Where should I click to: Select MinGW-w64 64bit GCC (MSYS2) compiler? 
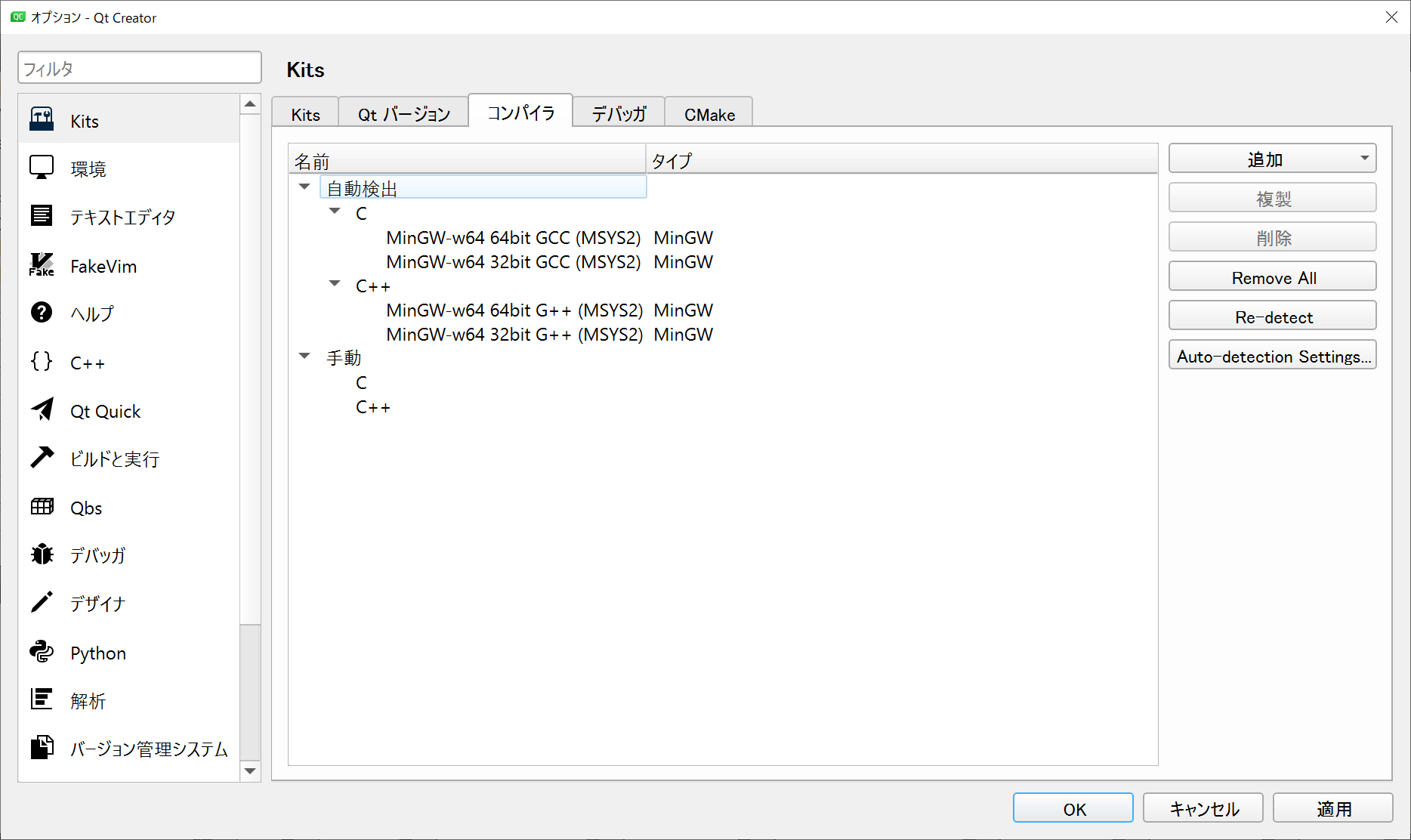click(513, 237)
